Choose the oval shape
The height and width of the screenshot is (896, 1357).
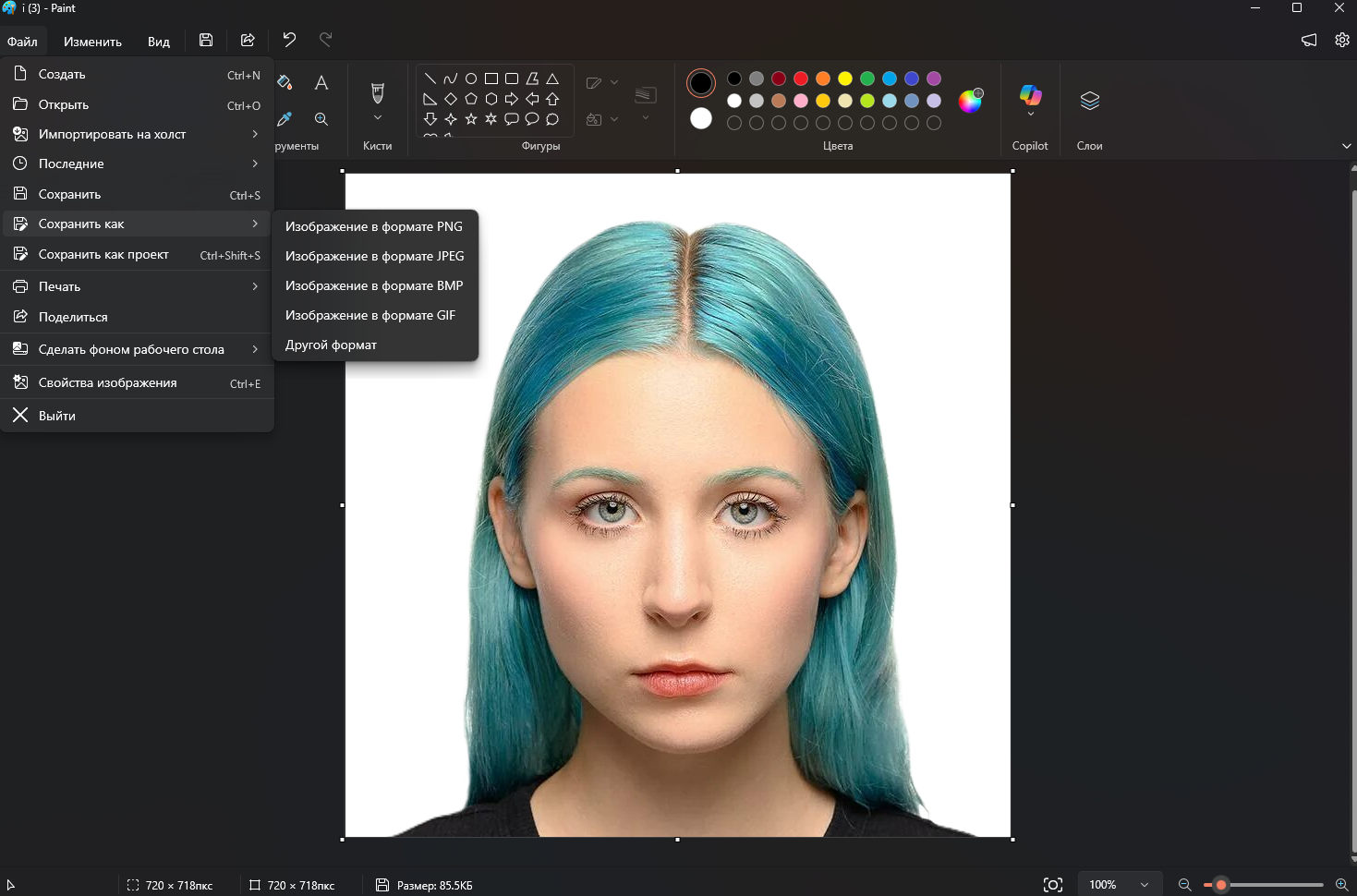pyautogui.click(x=471, y=79)
